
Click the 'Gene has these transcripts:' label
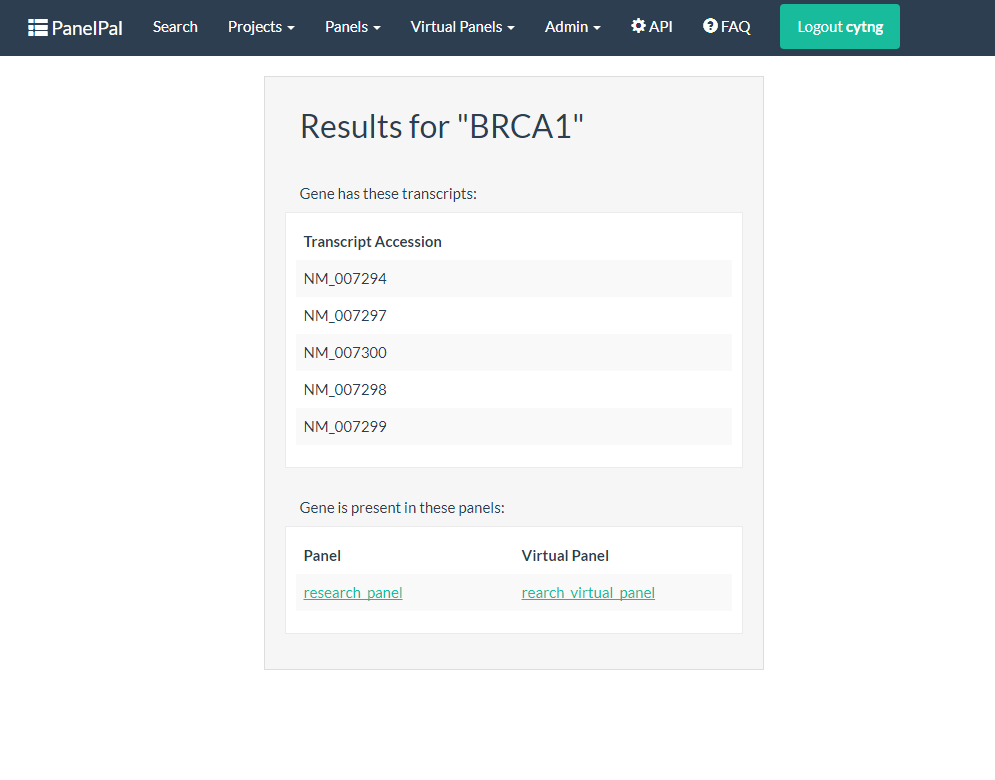[388, 194]
